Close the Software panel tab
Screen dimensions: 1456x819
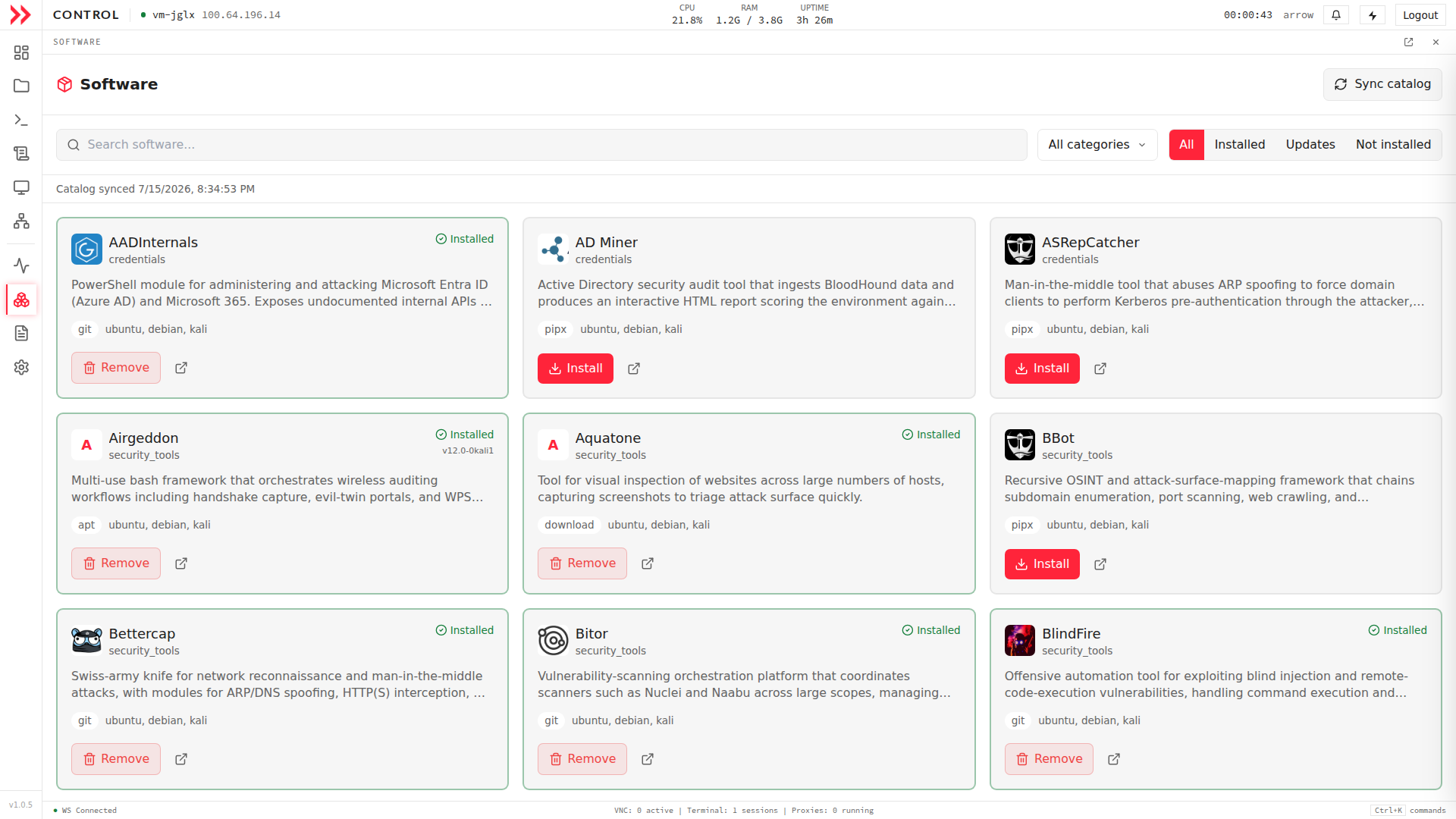click(1436, 42)
